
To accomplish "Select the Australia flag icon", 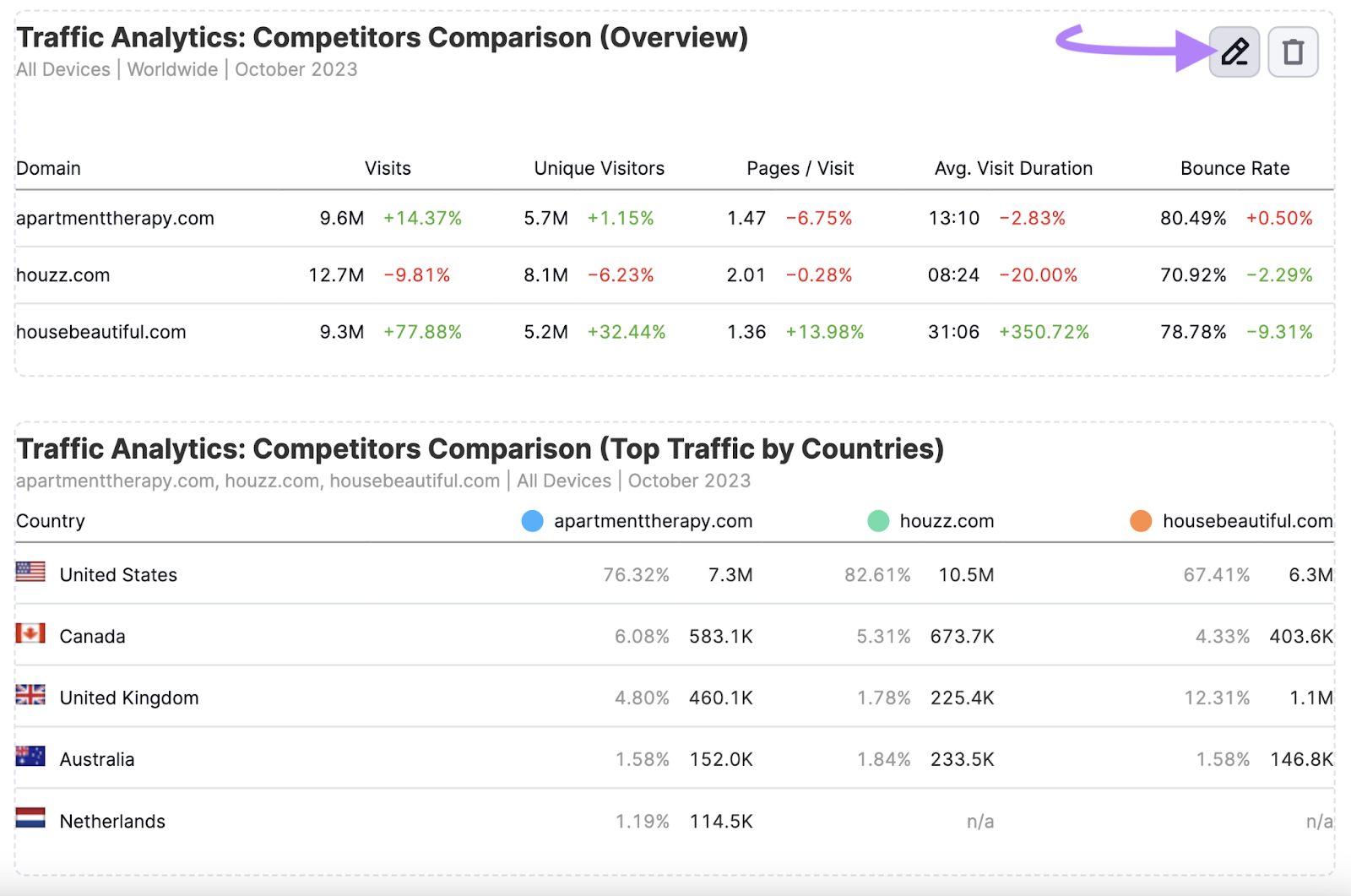I will (30, 757).
